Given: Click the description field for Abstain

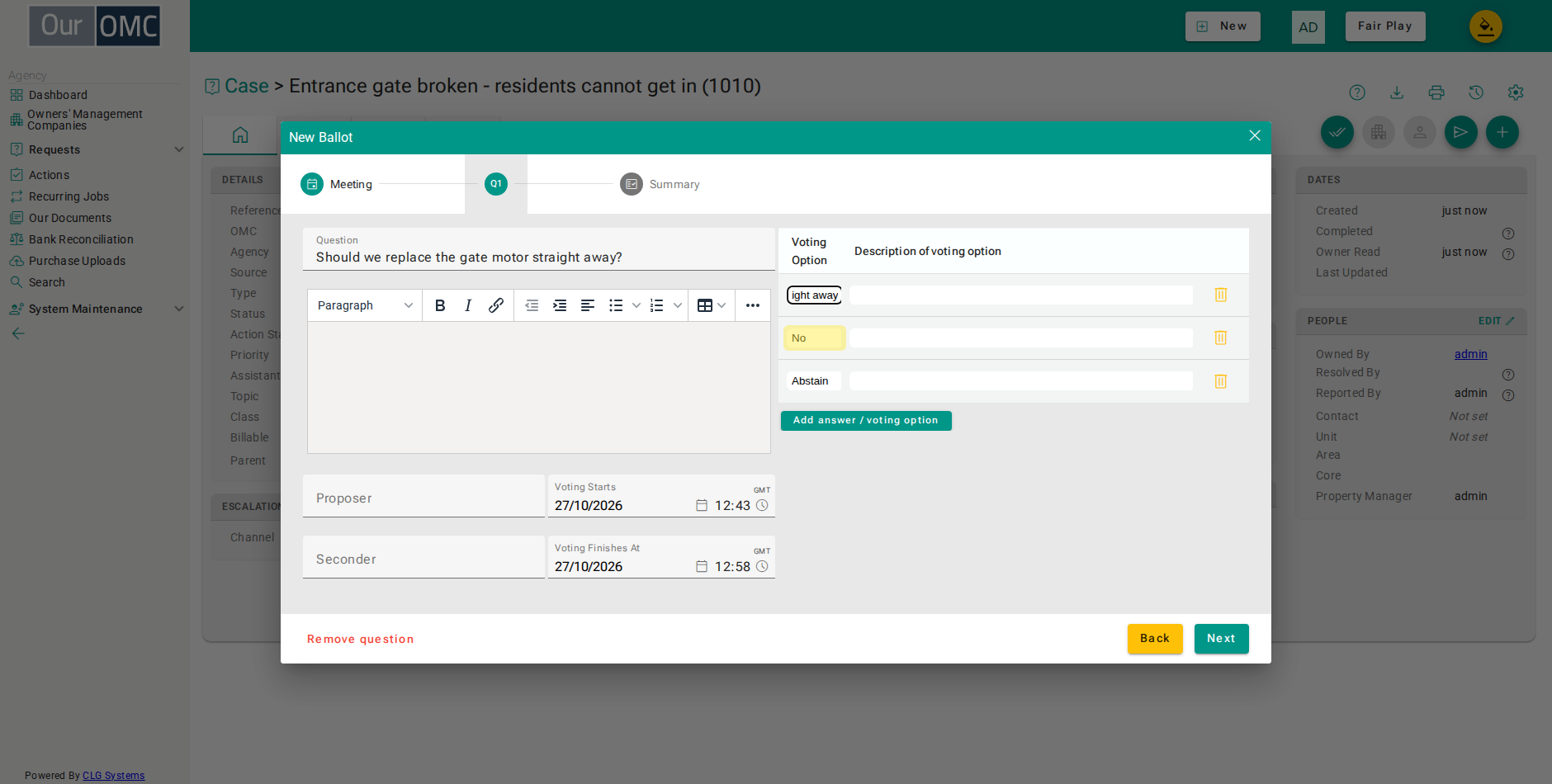Looking at the screenshot, I should pyautogui.click(x=1021, y=381).
